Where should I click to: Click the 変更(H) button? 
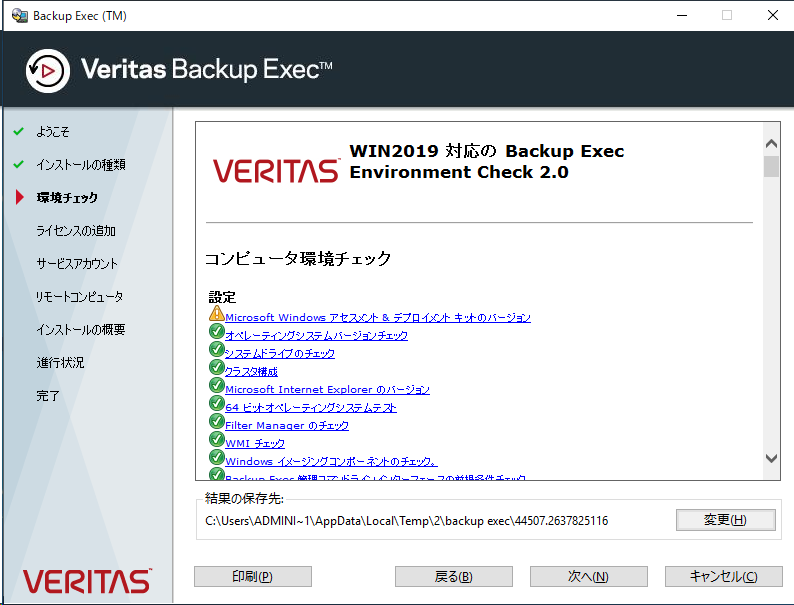pos(726,520)
